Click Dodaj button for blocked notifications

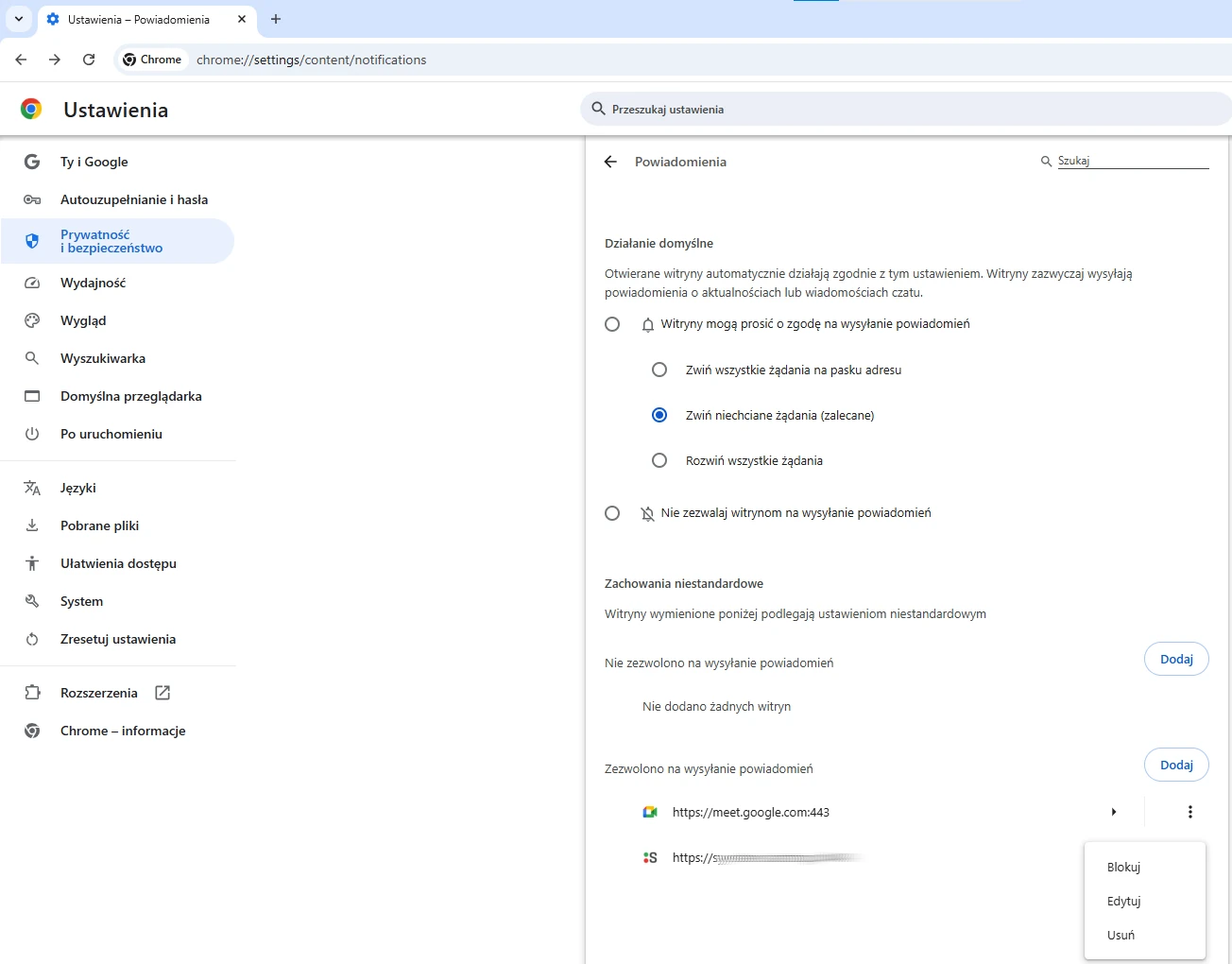point(1176,659)
